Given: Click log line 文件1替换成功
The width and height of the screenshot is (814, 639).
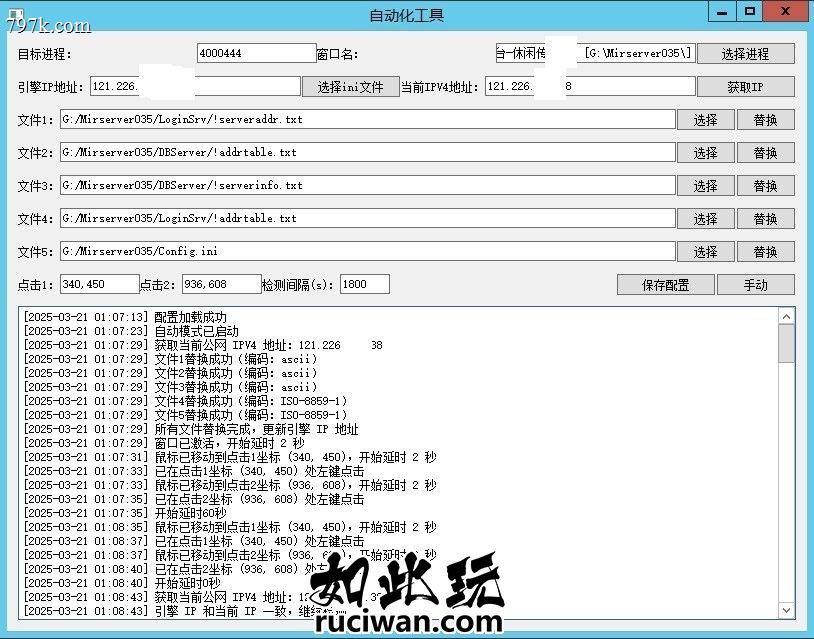Looking at the screenshot, I should point(170,359).
